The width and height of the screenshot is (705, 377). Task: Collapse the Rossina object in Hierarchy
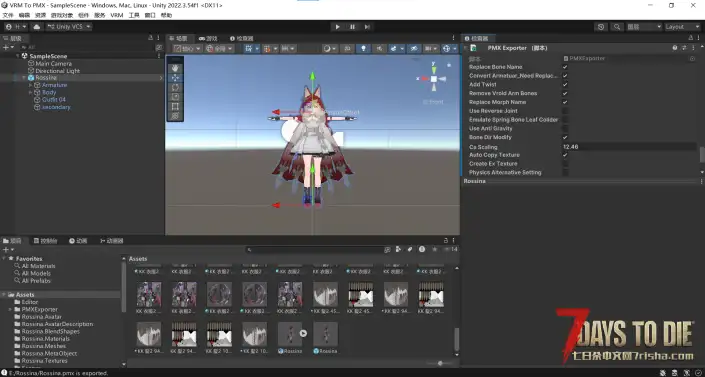pyautogui.click(x=24, y=78)
